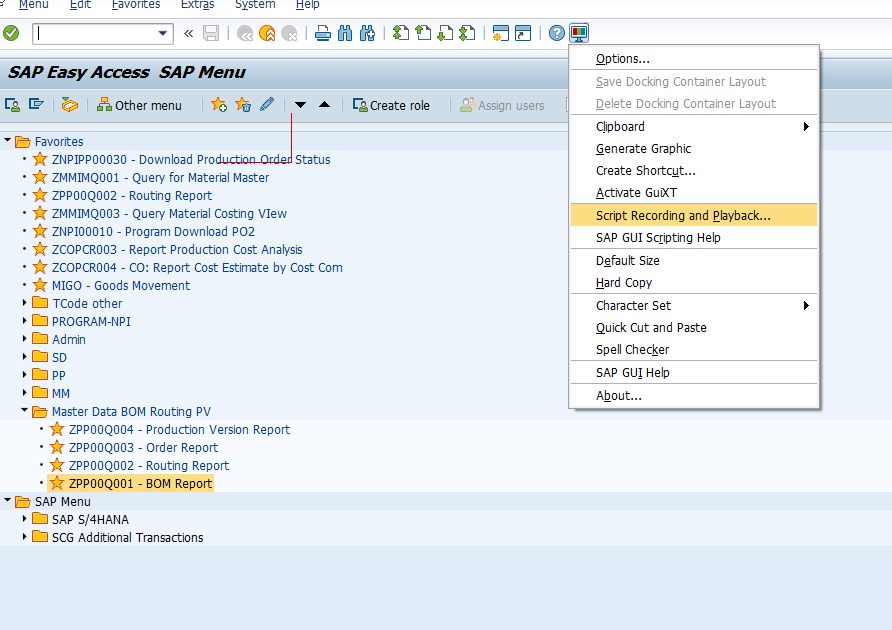Click the orange Exit icon
The height and width of the screenshot is (630, 892).
tap(267, 34)
